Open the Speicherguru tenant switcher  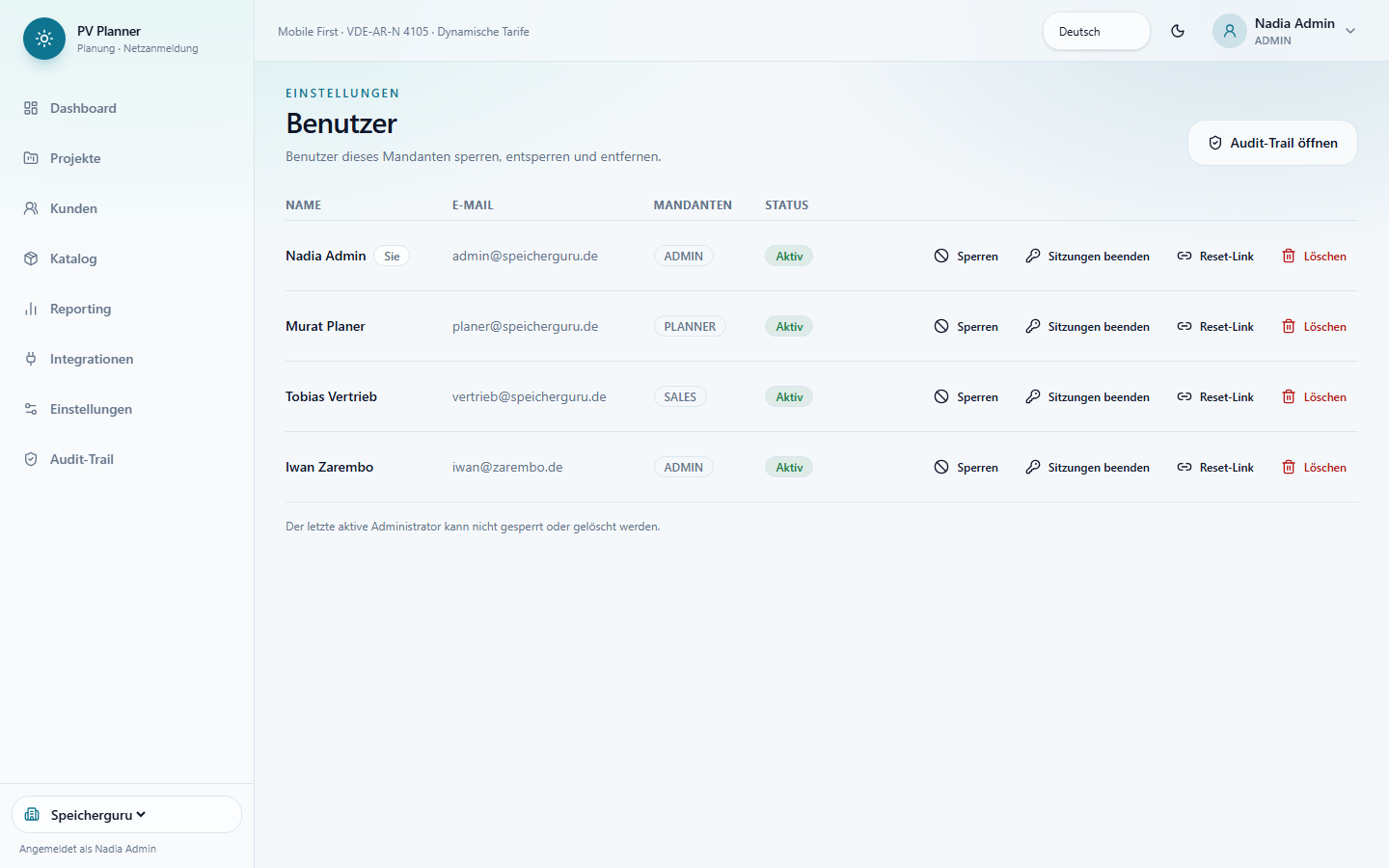(126, 814)
